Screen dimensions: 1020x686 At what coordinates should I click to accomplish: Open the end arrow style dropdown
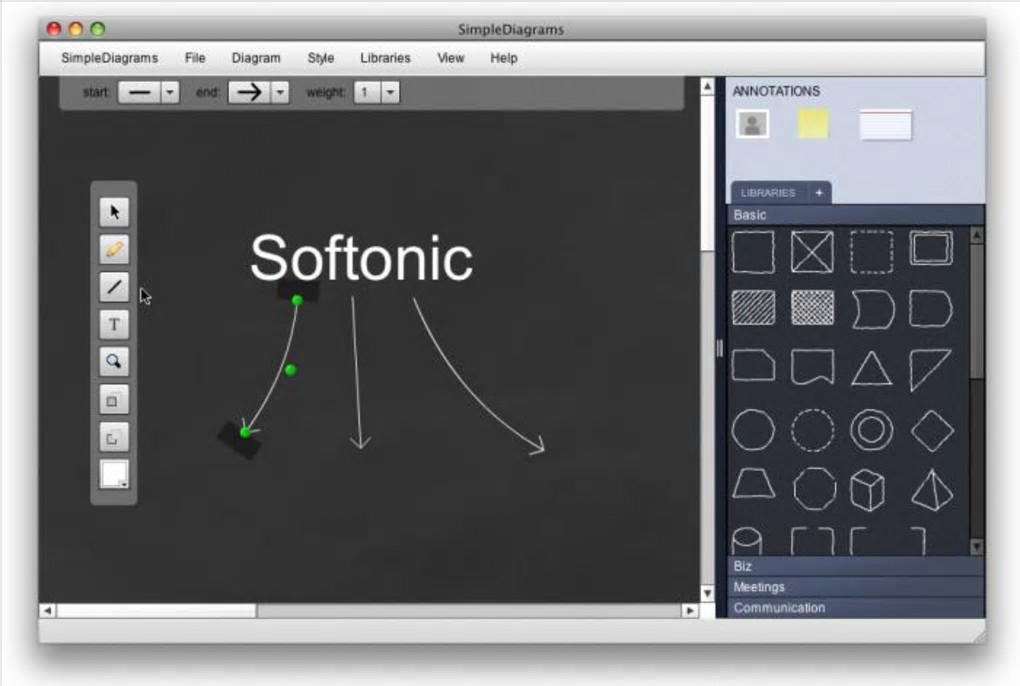[280, 92]
